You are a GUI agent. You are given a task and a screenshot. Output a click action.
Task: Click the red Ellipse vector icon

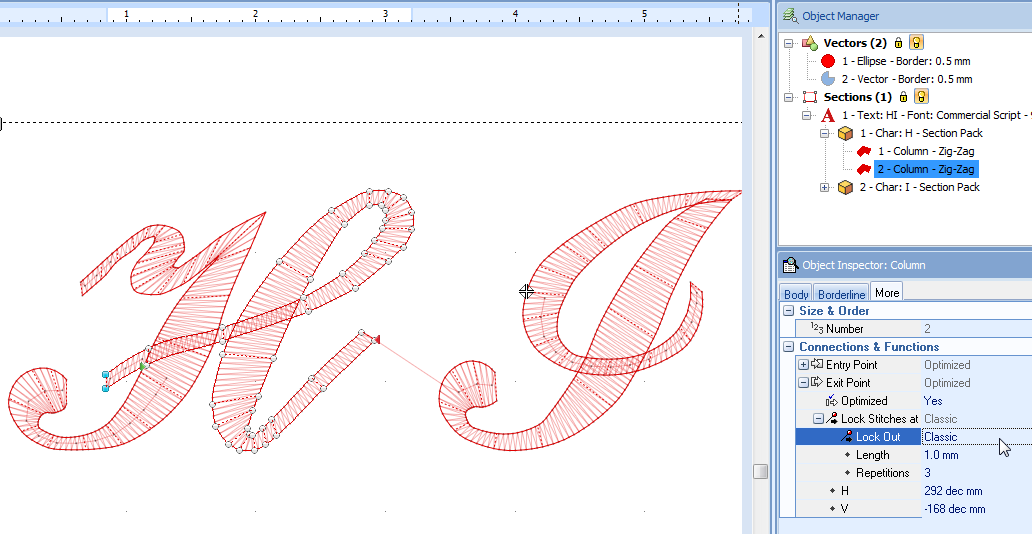827,61
